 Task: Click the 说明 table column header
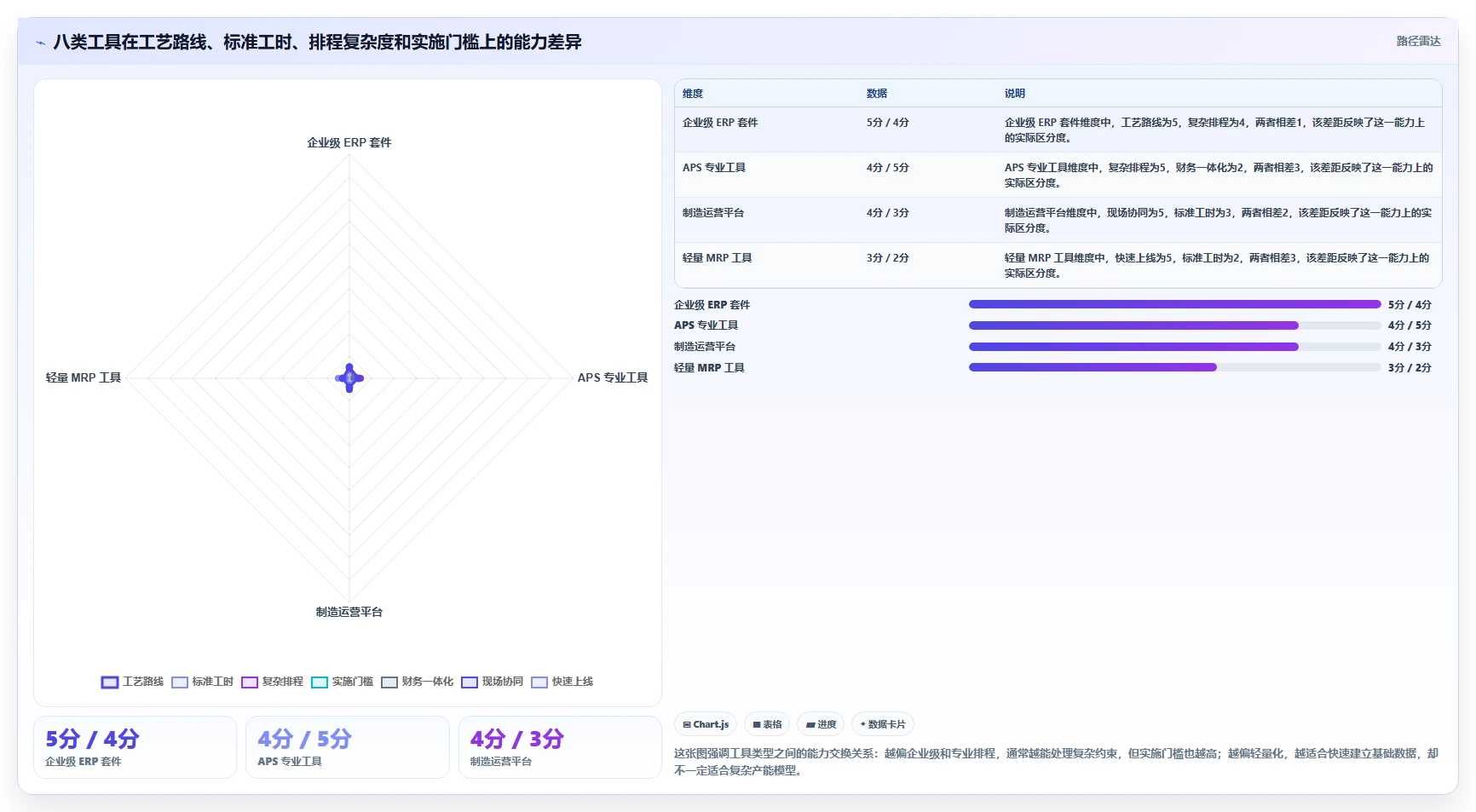pyautogui.click(x=1014, y=94)
